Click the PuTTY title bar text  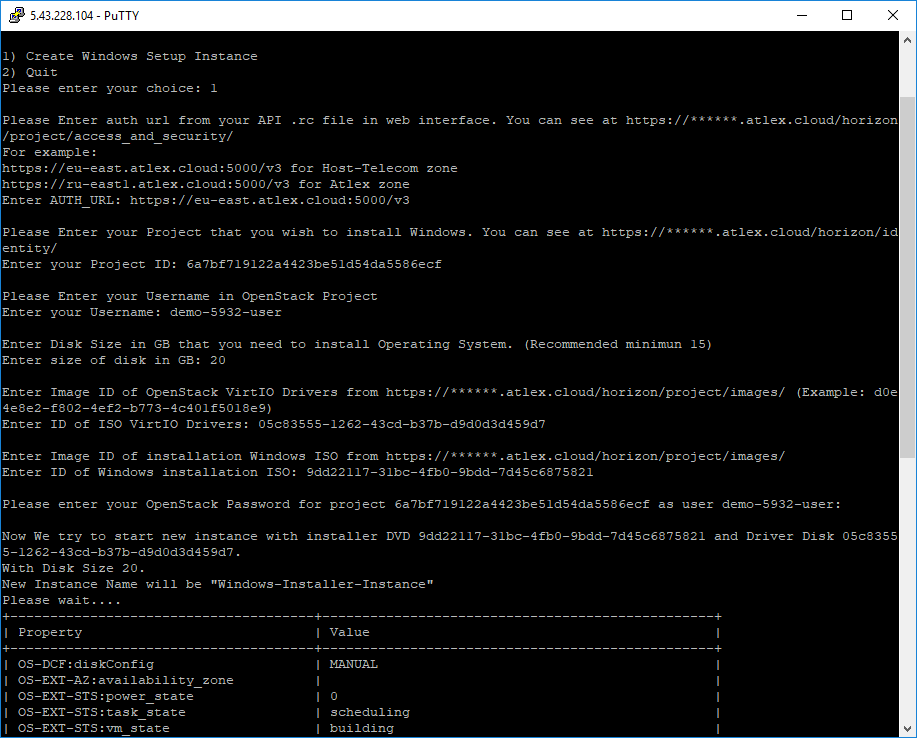[x=85, y=16]
